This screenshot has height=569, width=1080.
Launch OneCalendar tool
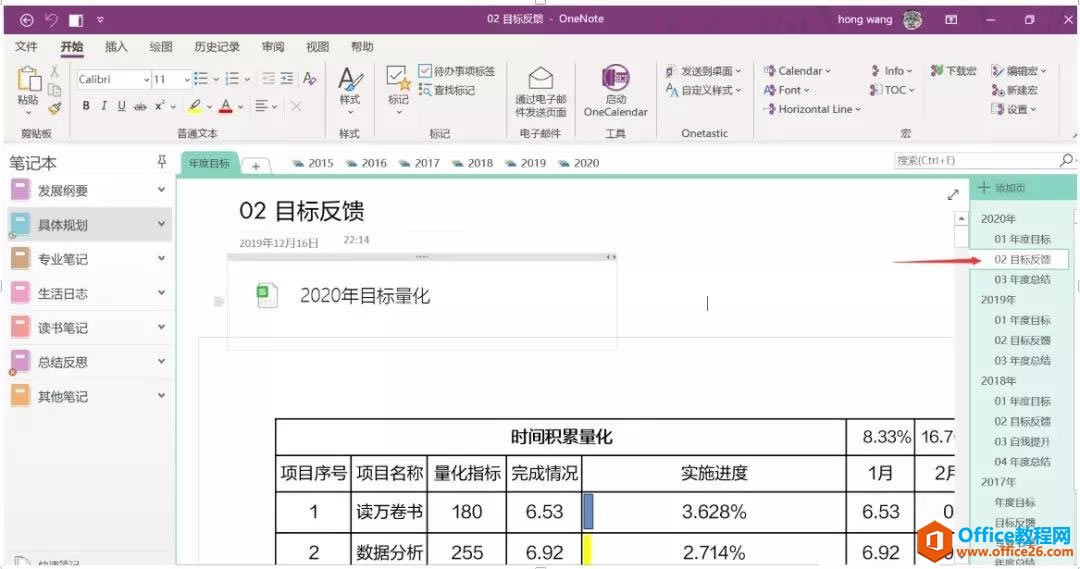pos(616,90)
